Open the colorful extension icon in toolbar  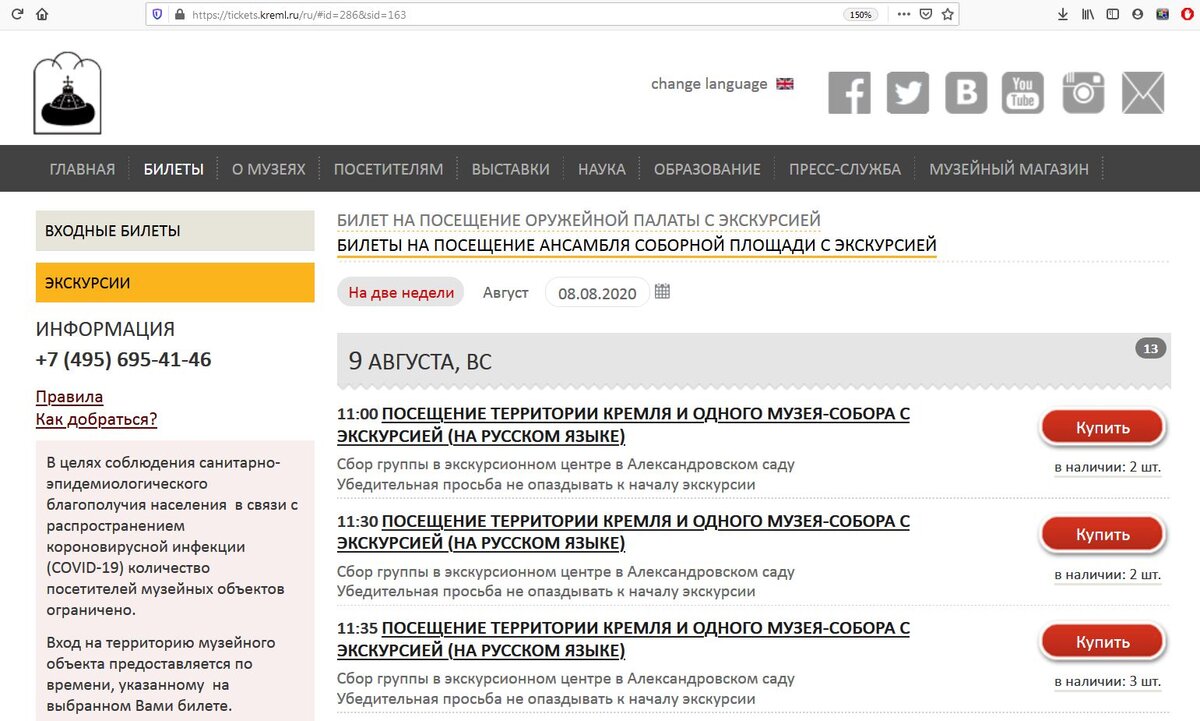pos(1163,15)
